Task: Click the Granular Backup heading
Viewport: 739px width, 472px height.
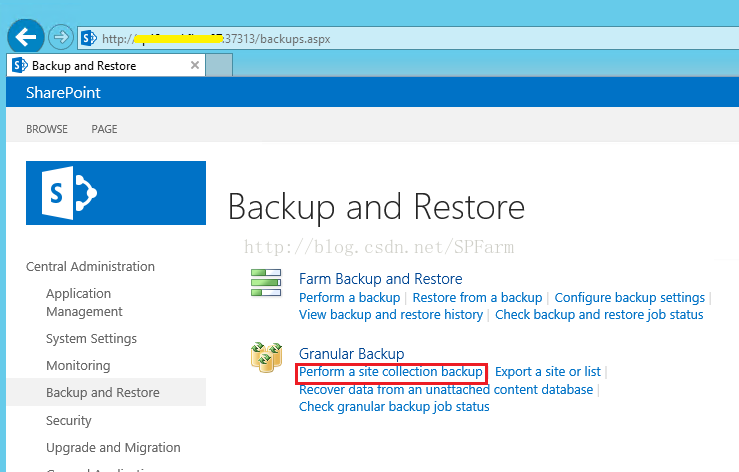Action: pyautogui.click(x=352, y=354)
